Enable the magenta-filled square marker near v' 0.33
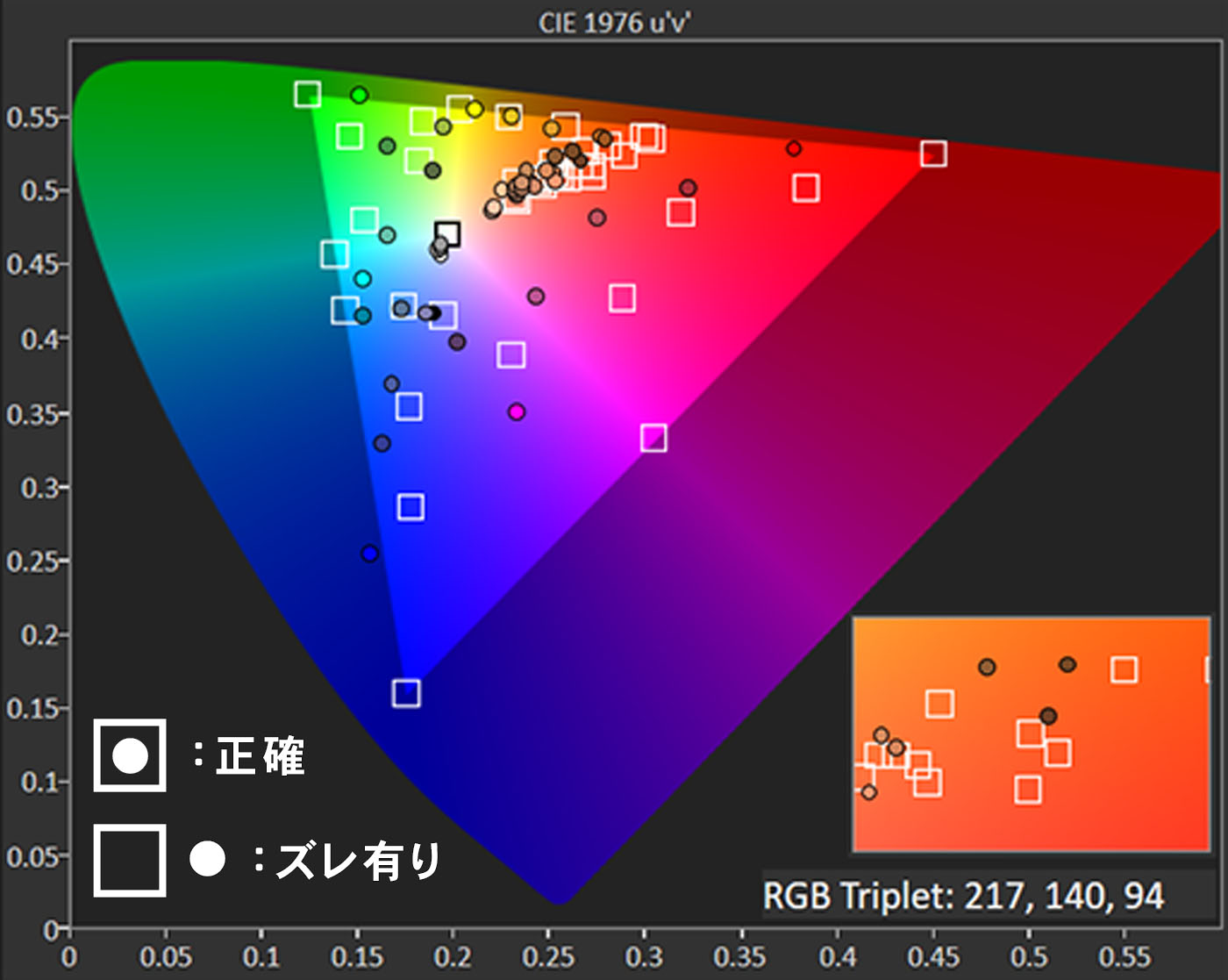Image resolution: width=1228 pixels, height=980 pixels. click(654, 436)
